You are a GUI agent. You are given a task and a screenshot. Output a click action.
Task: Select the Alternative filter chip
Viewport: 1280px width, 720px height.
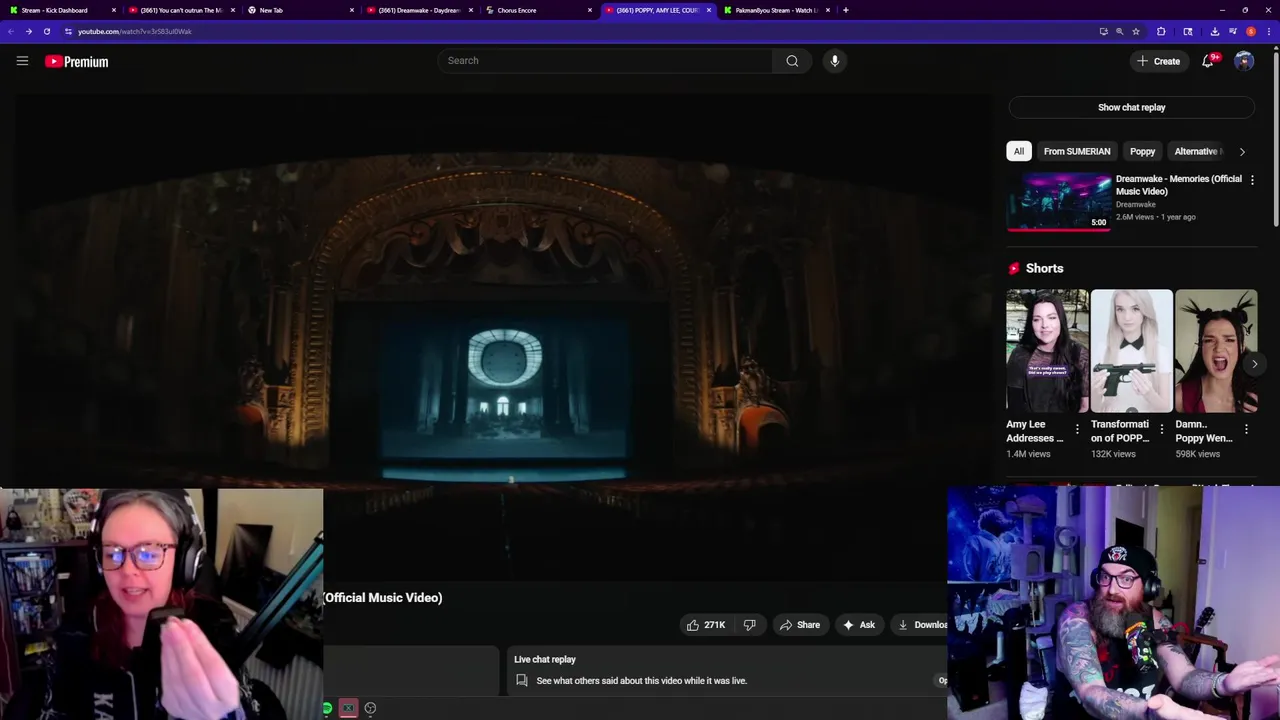click(1198, 151)
